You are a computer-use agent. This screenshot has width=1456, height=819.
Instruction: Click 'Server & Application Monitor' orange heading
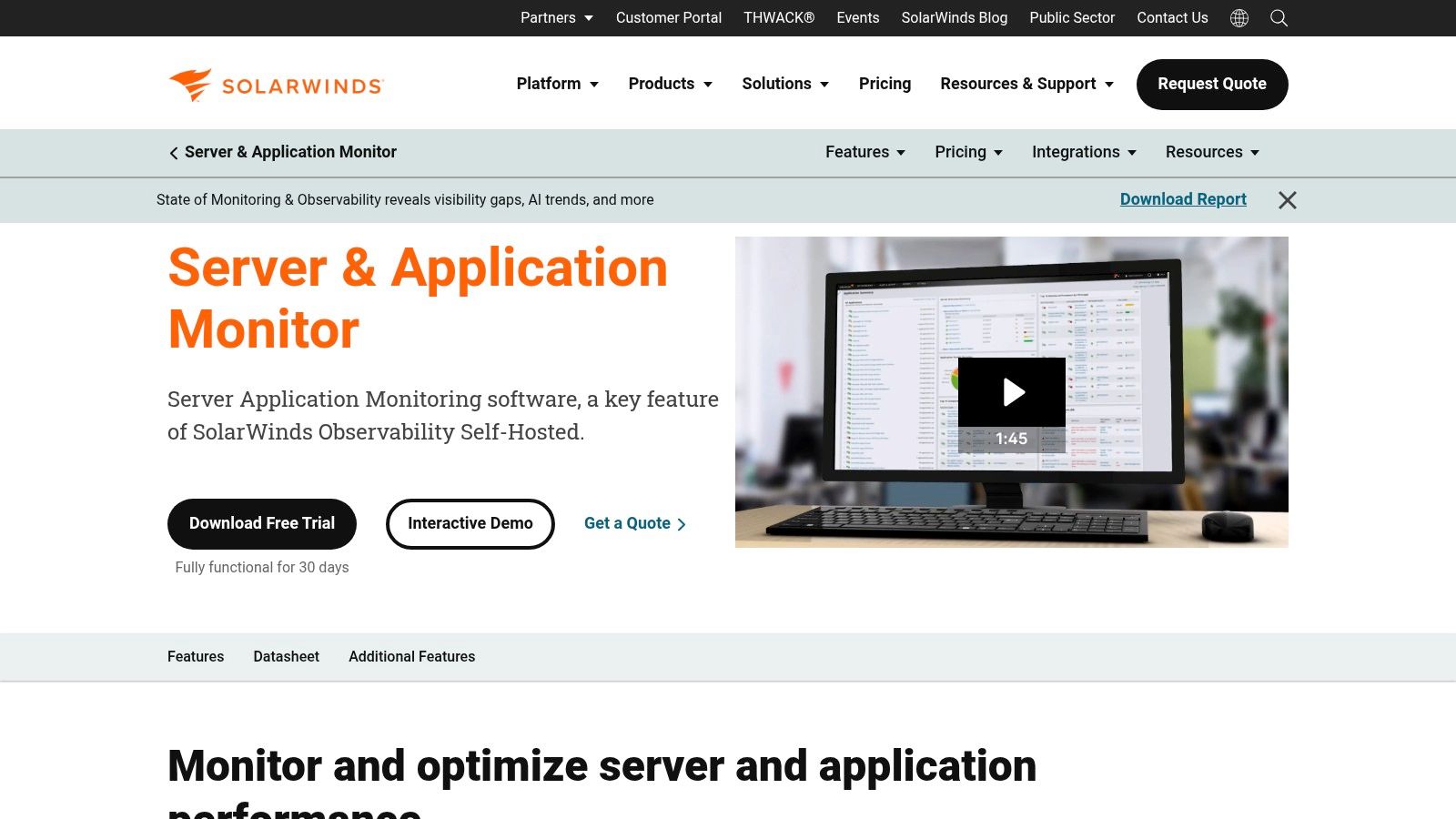coord(418,298)
